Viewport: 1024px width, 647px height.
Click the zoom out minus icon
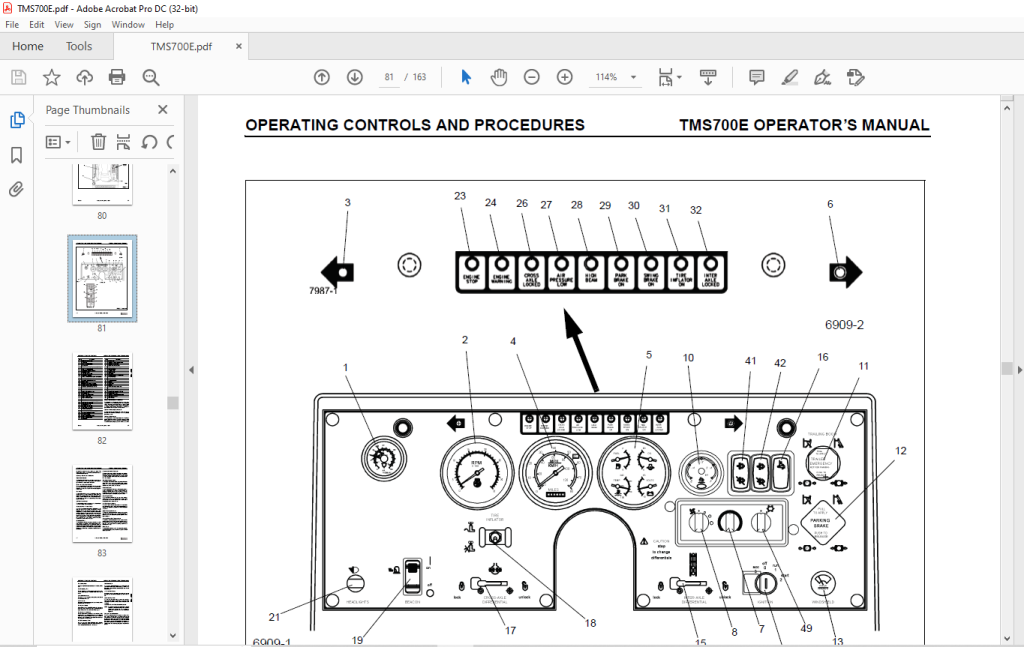[x=532, y=78]
